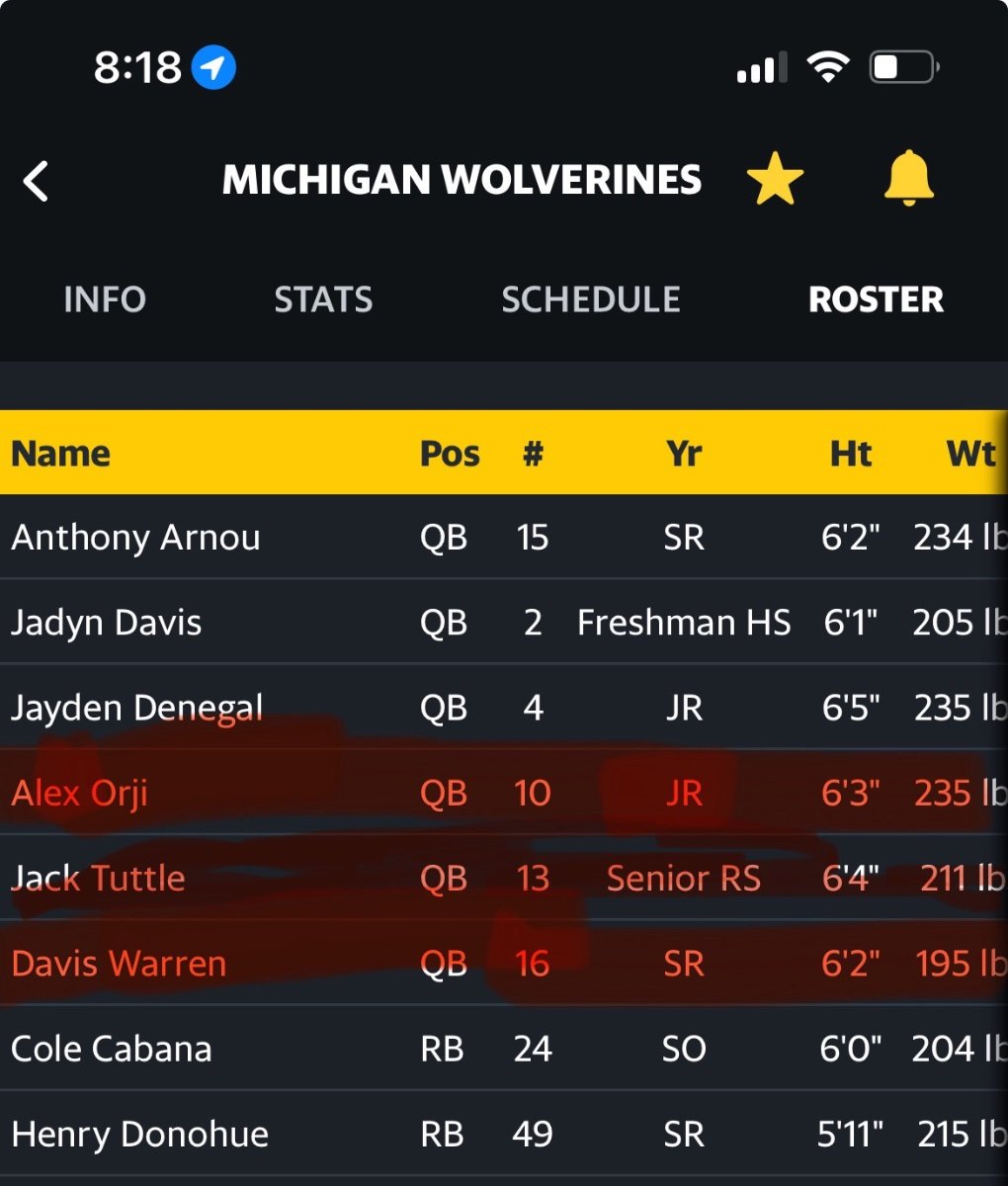Tap the Ht column header
The height and width of the screenshot is (1186, 1008).
[851, 454]
